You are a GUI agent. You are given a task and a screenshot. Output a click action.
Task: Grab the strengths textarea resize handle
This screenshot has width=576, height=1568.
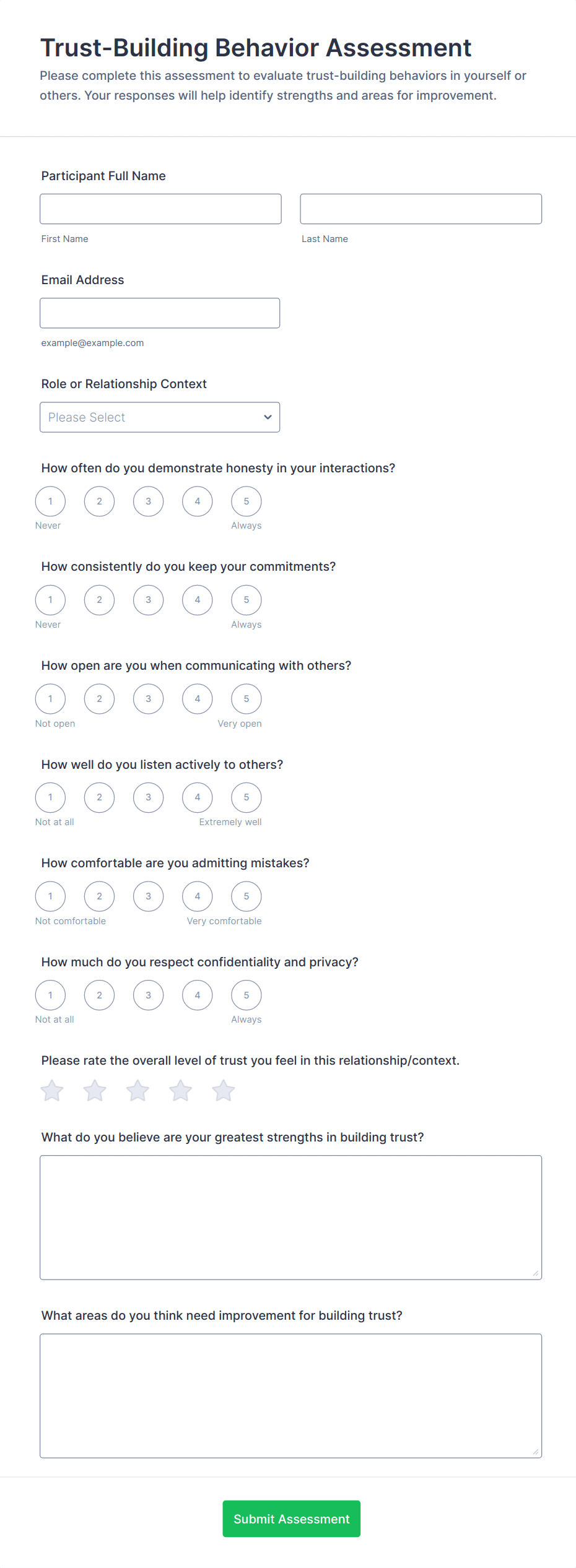536,1273
